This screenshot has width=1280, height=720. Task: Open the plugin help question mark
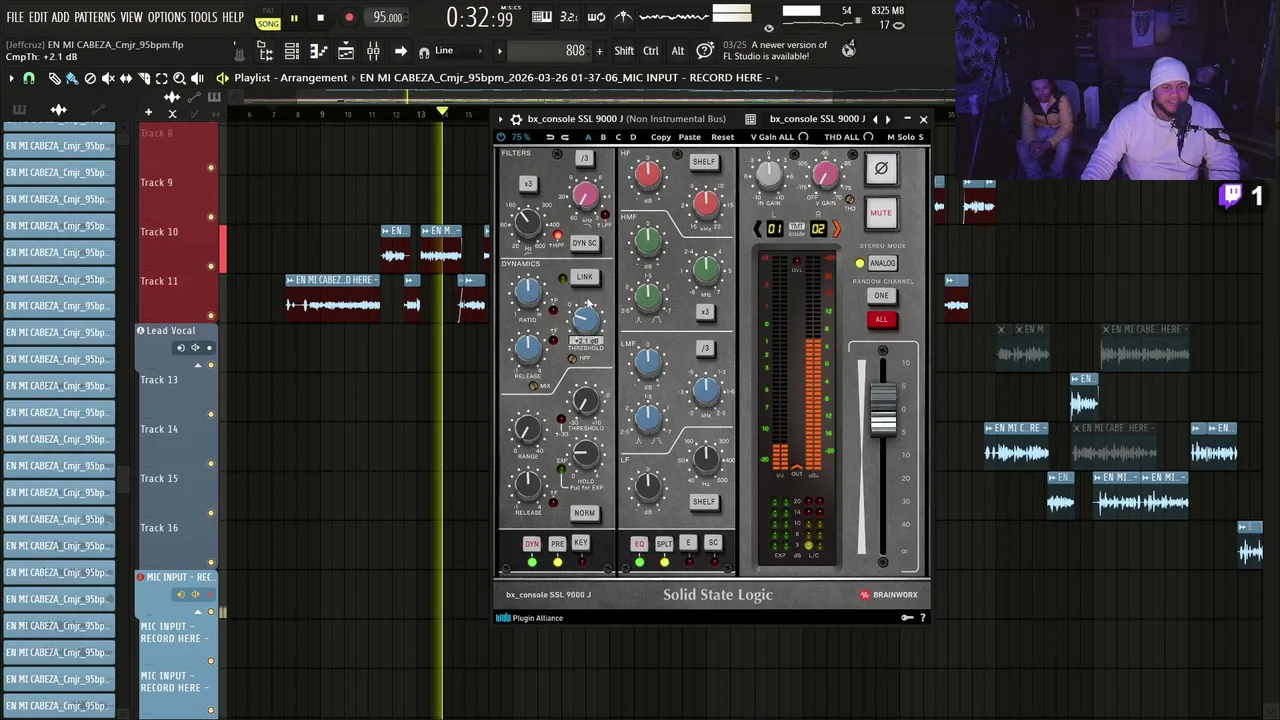(922, 618)
